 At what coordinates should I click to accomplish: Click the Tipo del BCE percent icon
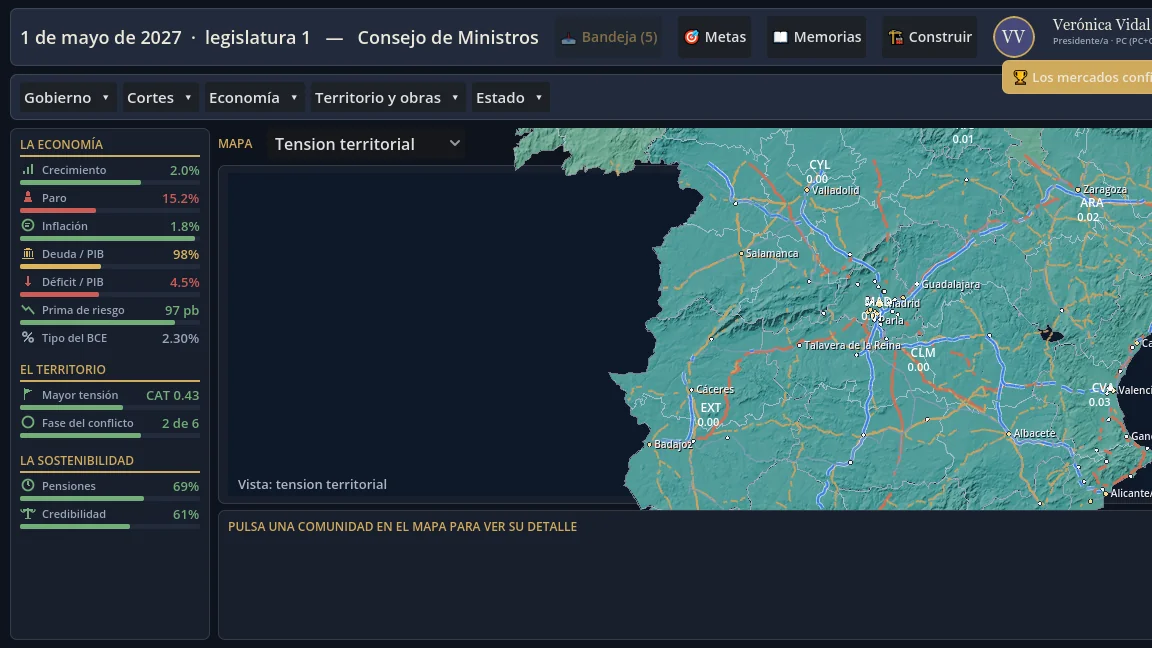28,337
